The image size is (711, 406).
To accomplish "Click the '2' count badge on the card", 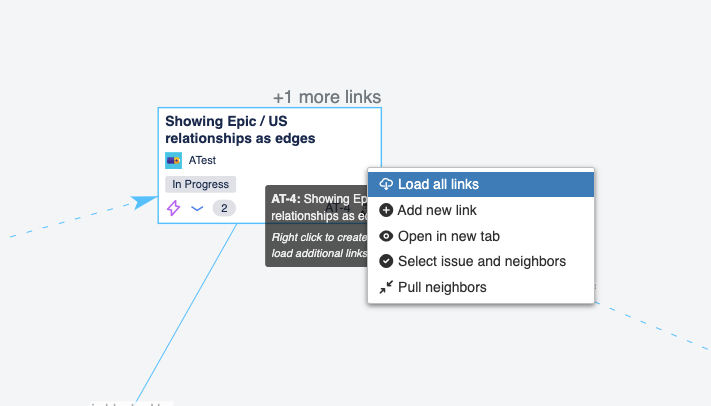I will pyautogui.click(x=224, y=208).
